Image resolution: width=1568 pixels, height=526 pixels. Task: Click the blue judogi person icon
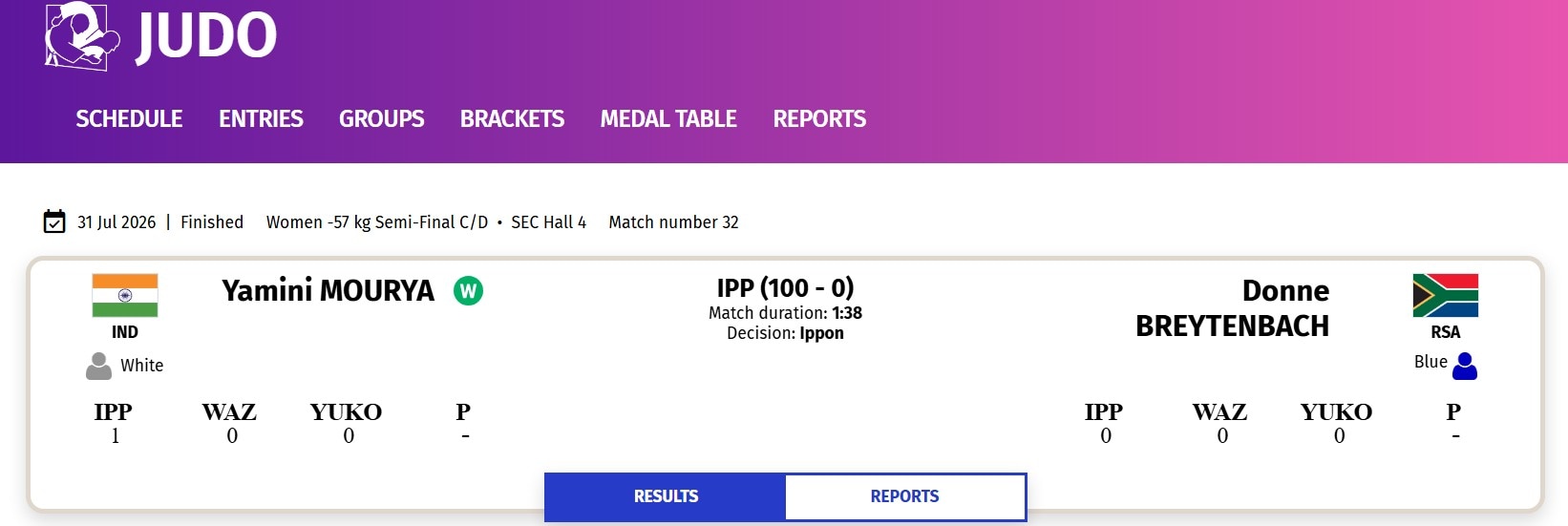pos(1464,366)
